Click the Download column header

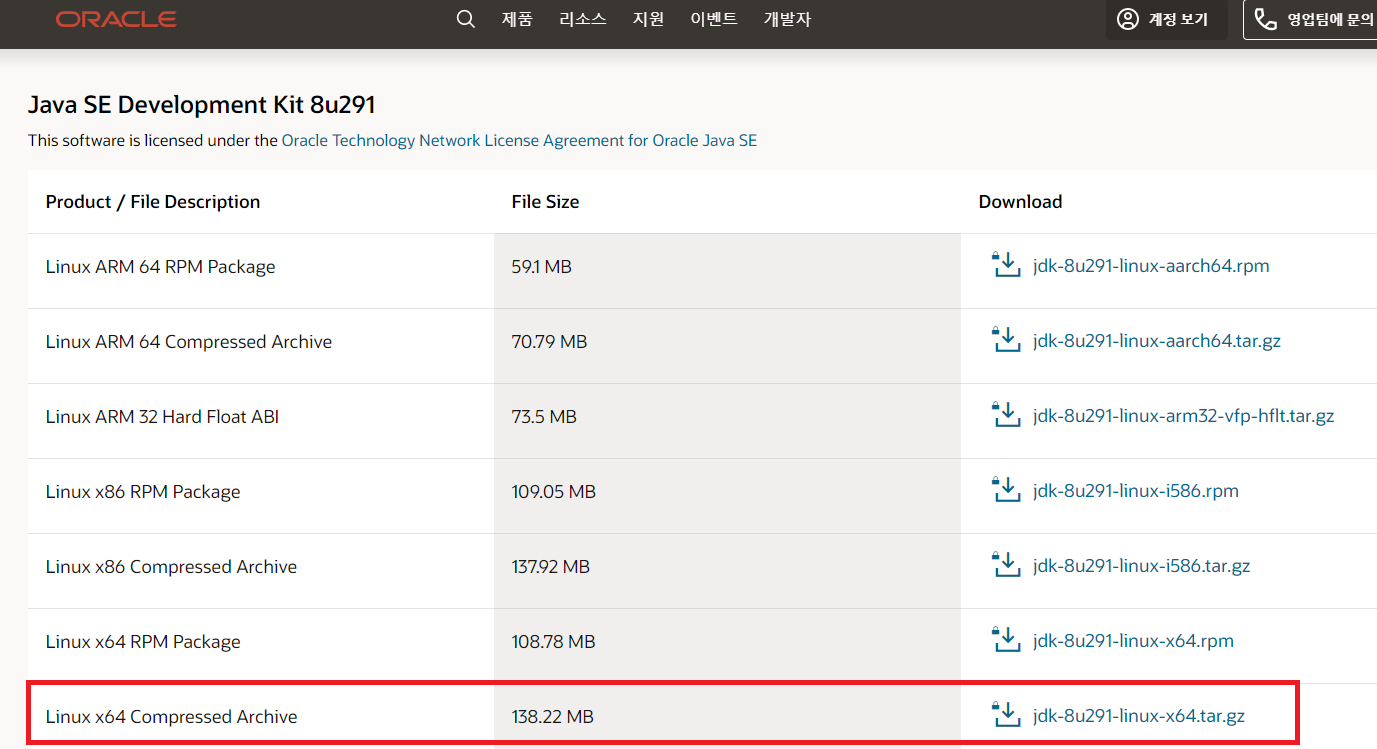1020,202
